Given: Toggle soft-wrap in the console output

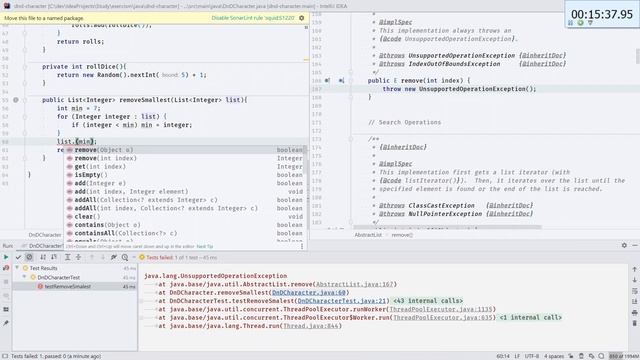Looking at the screenshot, I should [634, 291].
